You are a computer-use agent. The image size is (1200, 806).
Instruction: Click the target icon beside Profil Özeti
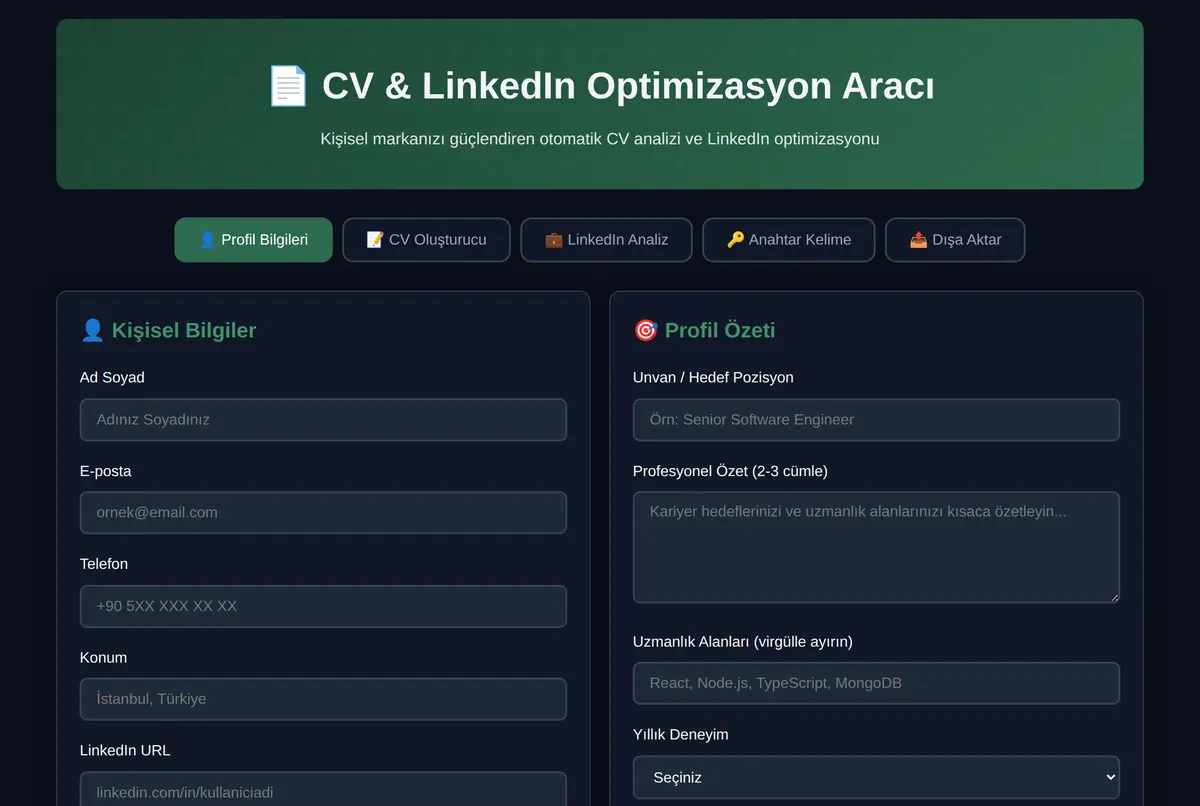645,330
